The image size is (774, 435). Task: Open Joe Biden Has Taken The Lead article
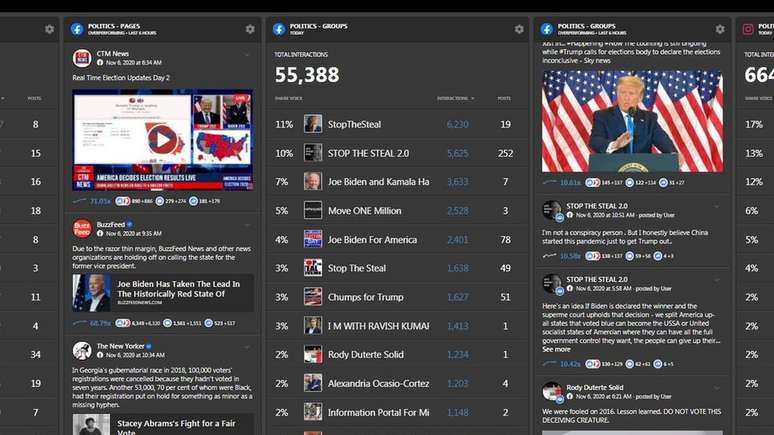click(x=163, y=293)
